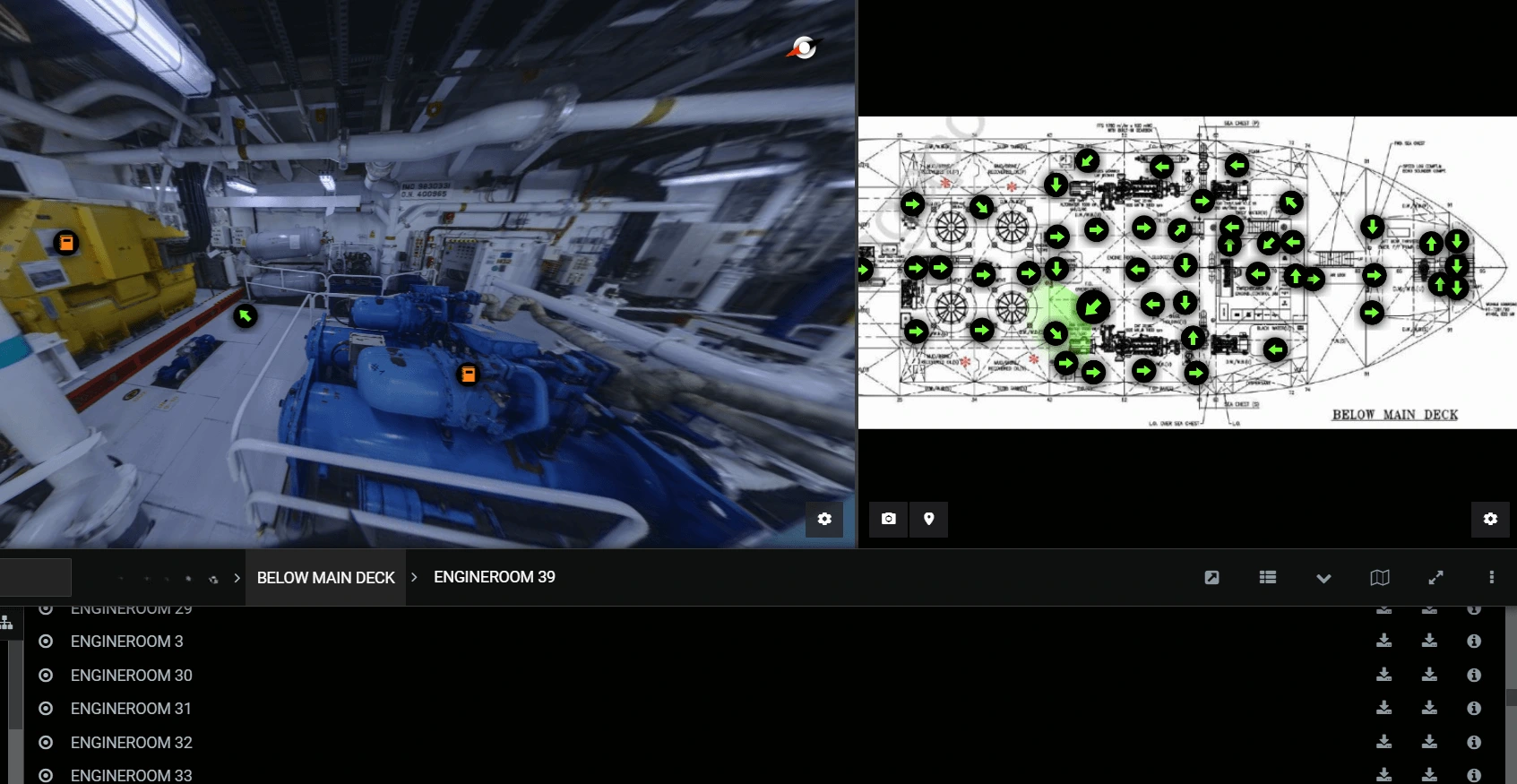The width and height of the screenshot is (1517, 784).
Task: Click the left download icon for ENGINEROOM 30
Action: point(1384,675)
